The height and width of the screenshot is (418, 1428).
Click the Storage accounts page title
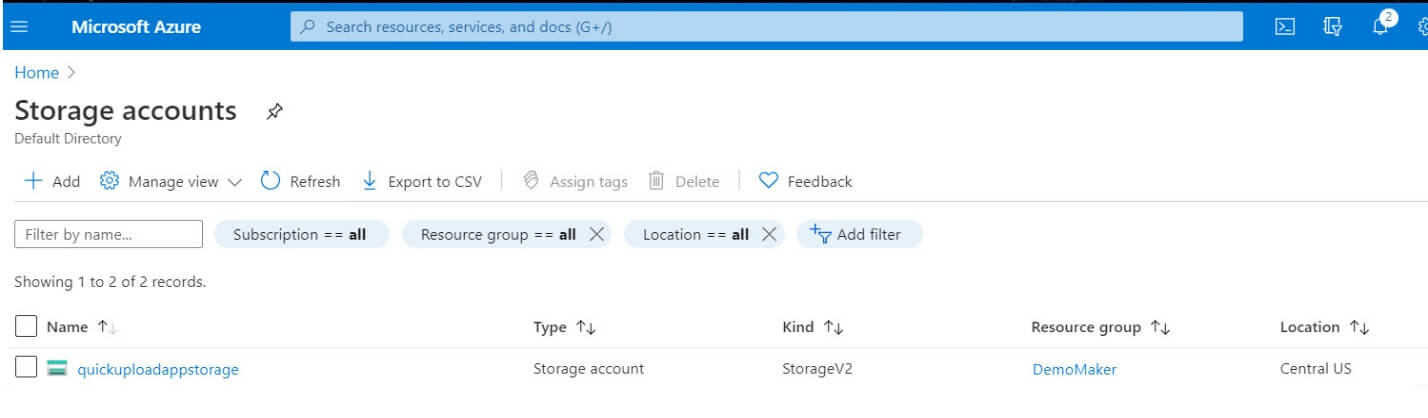126,110
